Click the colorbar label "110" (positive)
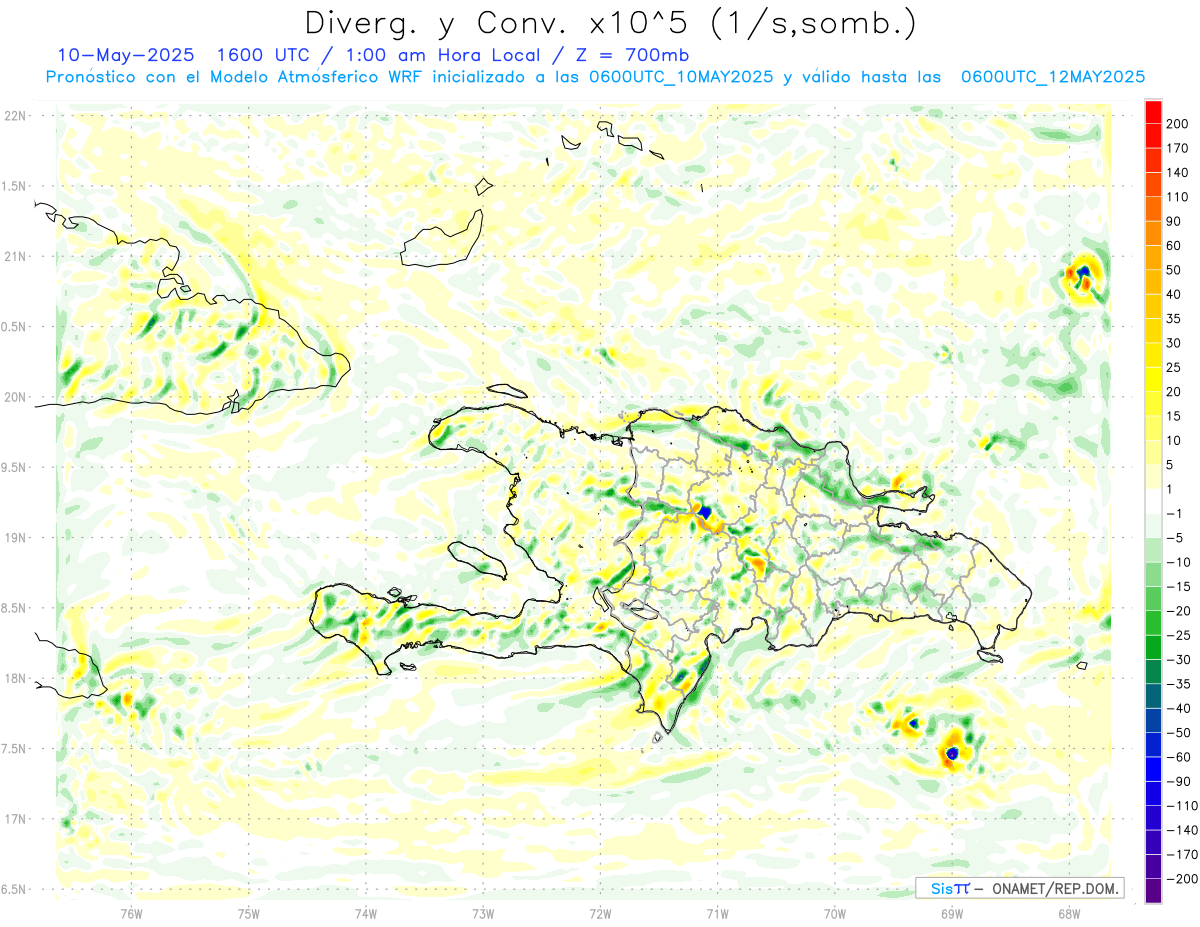 (x=1177, y=197)
